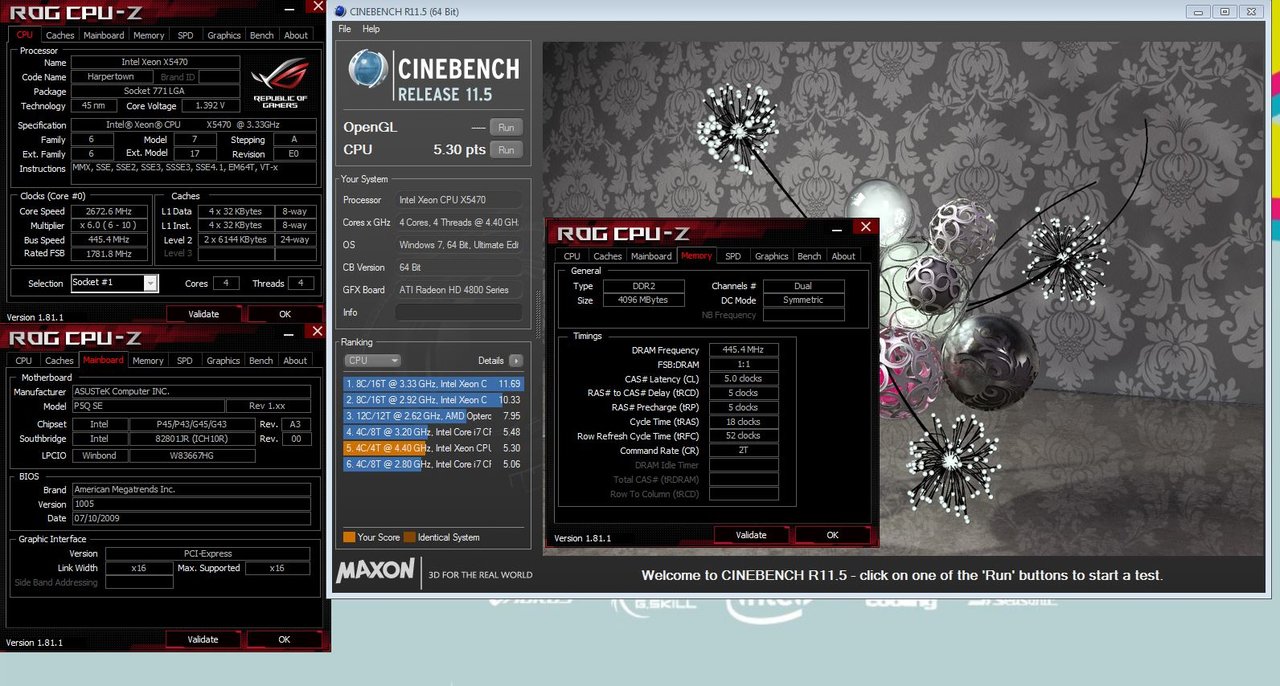Open SPD tab in Processor CPU-Z window

pyautogui.click(x=185, y=35)
